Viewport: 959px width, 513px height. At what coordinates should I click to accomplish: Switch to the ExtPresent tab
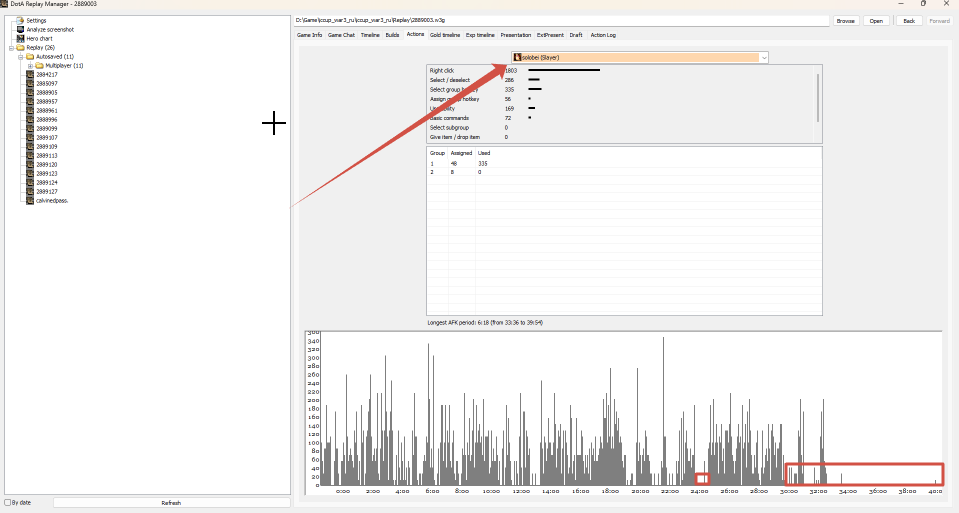tap(550, 35)
